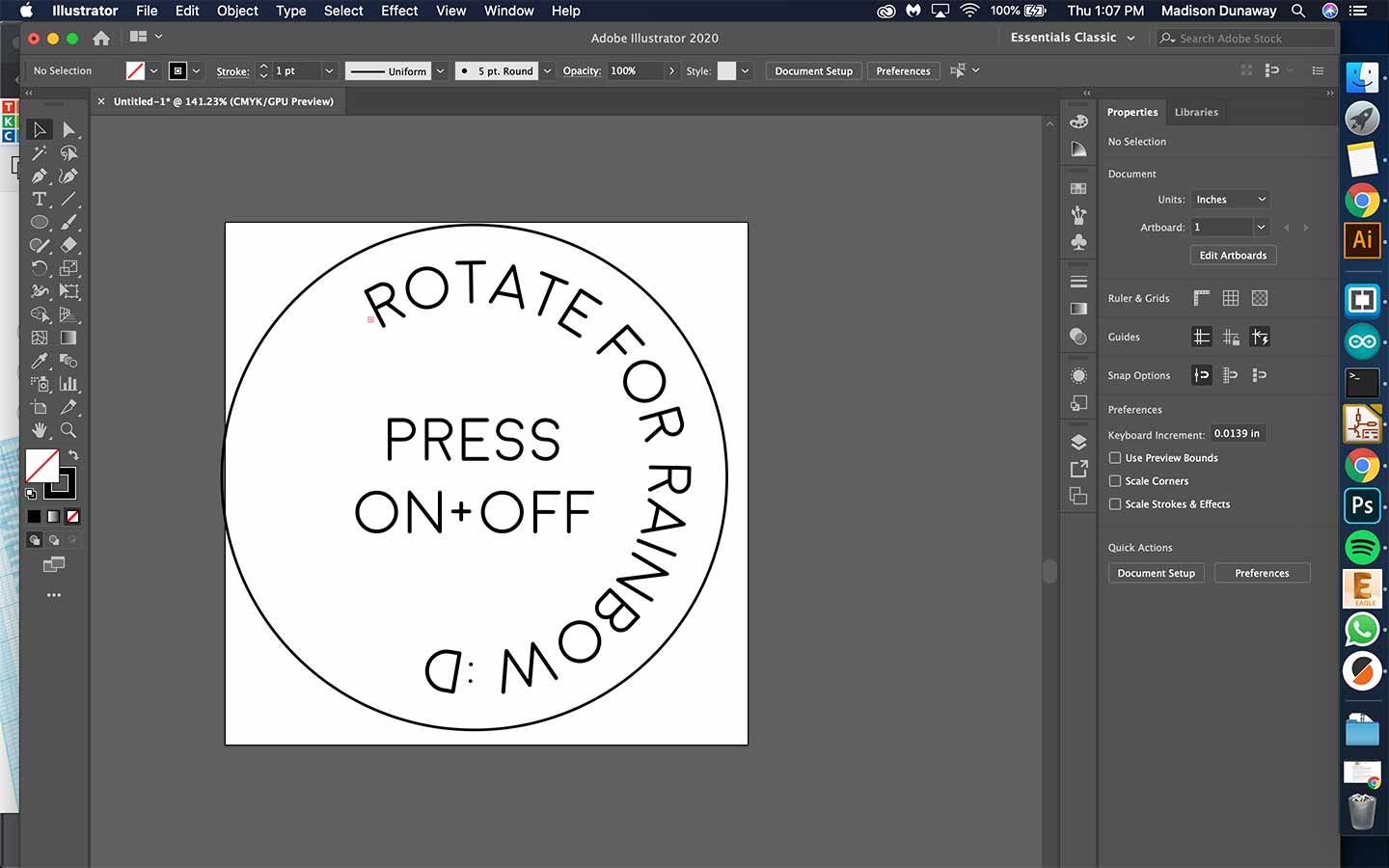The image size is (1389, 868).
Task: Select the Hand tool
Action: click(39, 431)
